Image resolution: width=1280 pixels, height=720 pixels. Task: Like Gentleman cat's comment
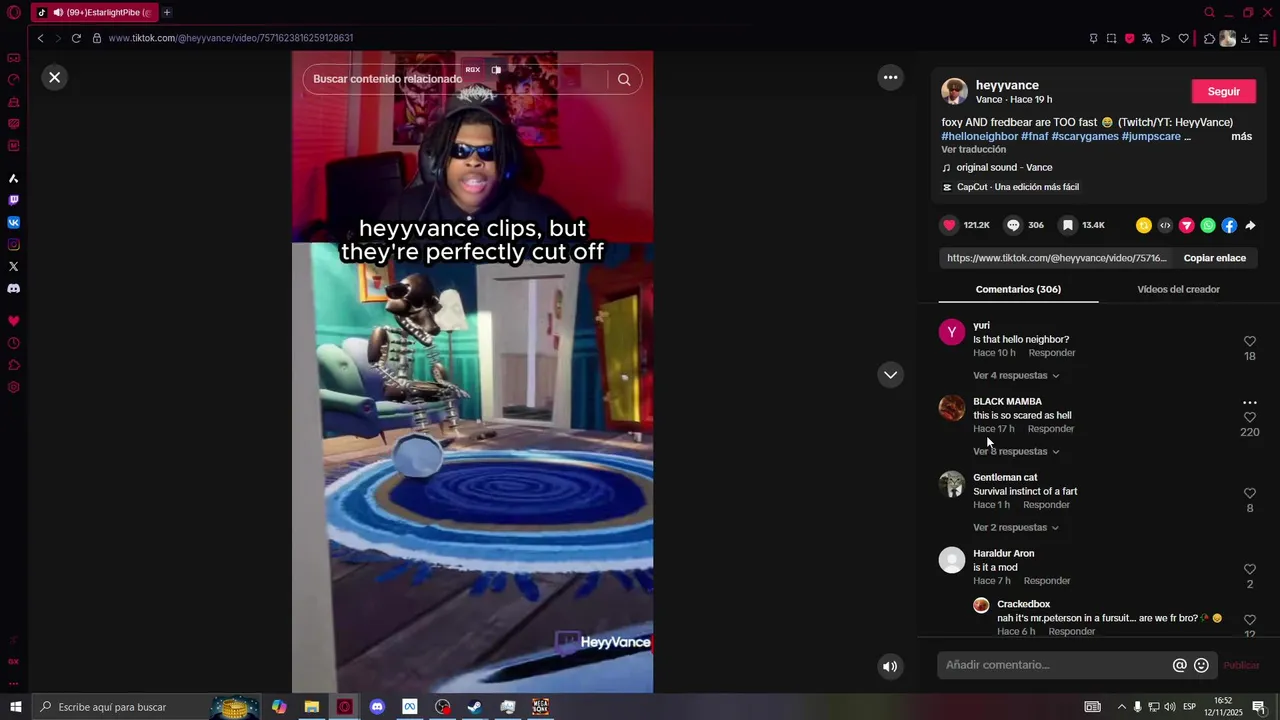(x=1249, y=494)
